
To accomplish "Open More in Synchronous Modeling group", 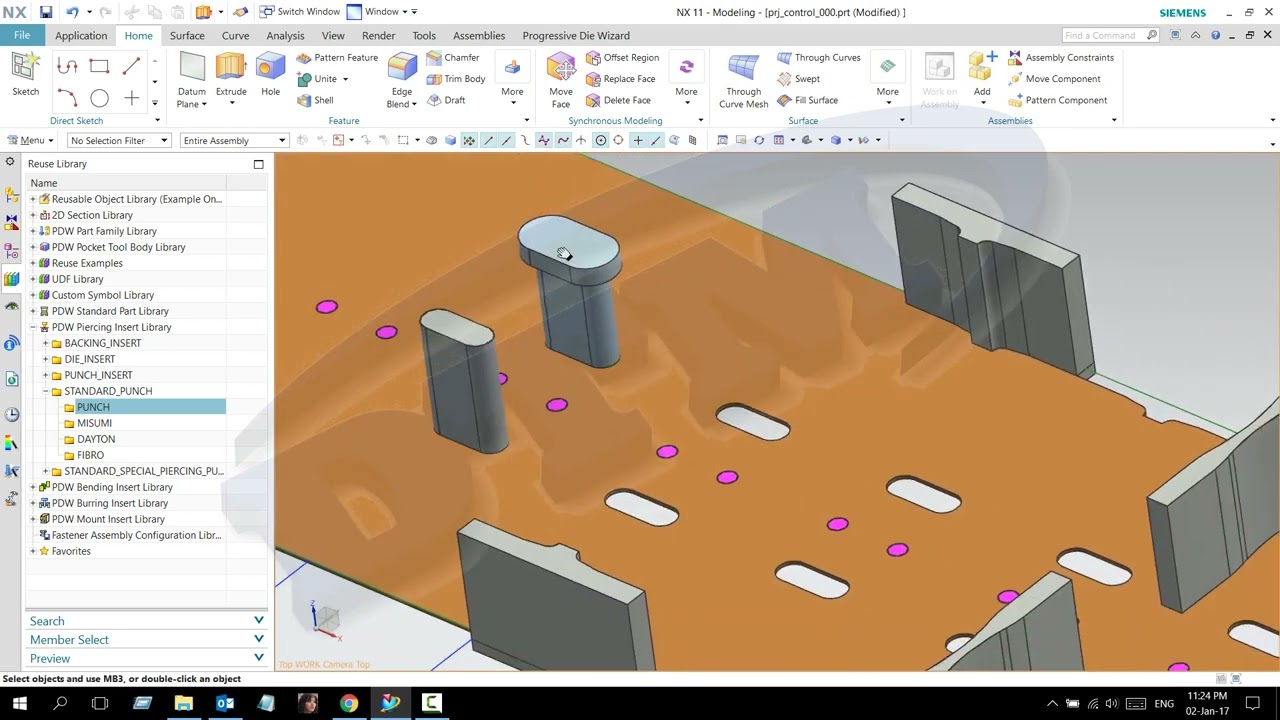I will tap(686, 80).
